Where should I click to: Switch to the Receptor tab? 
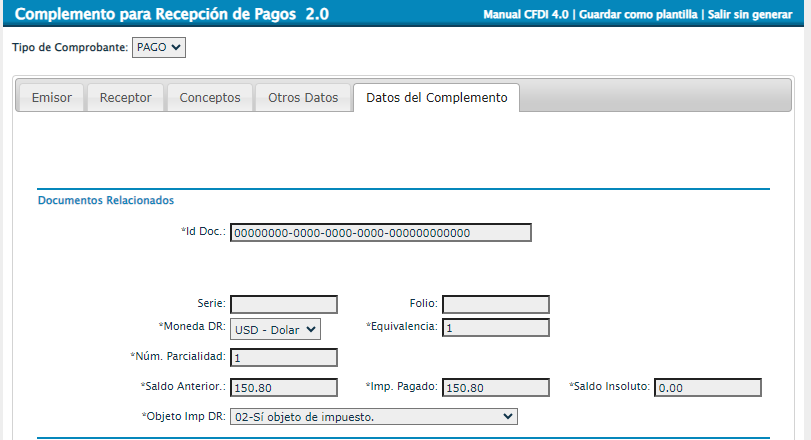pos(126,98)
